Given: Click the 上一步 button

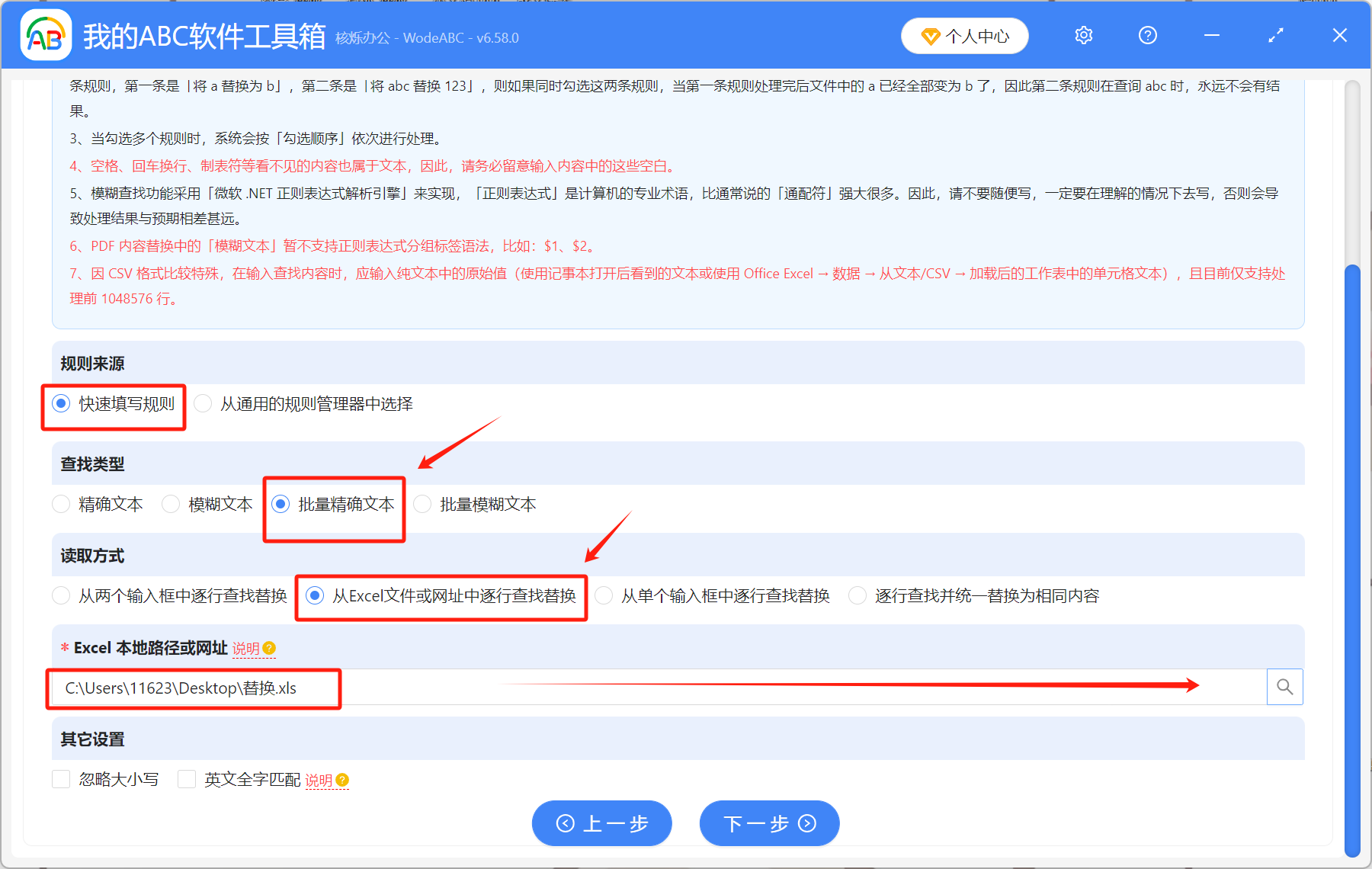Looking at the screenshot, I should coord(601,823).
